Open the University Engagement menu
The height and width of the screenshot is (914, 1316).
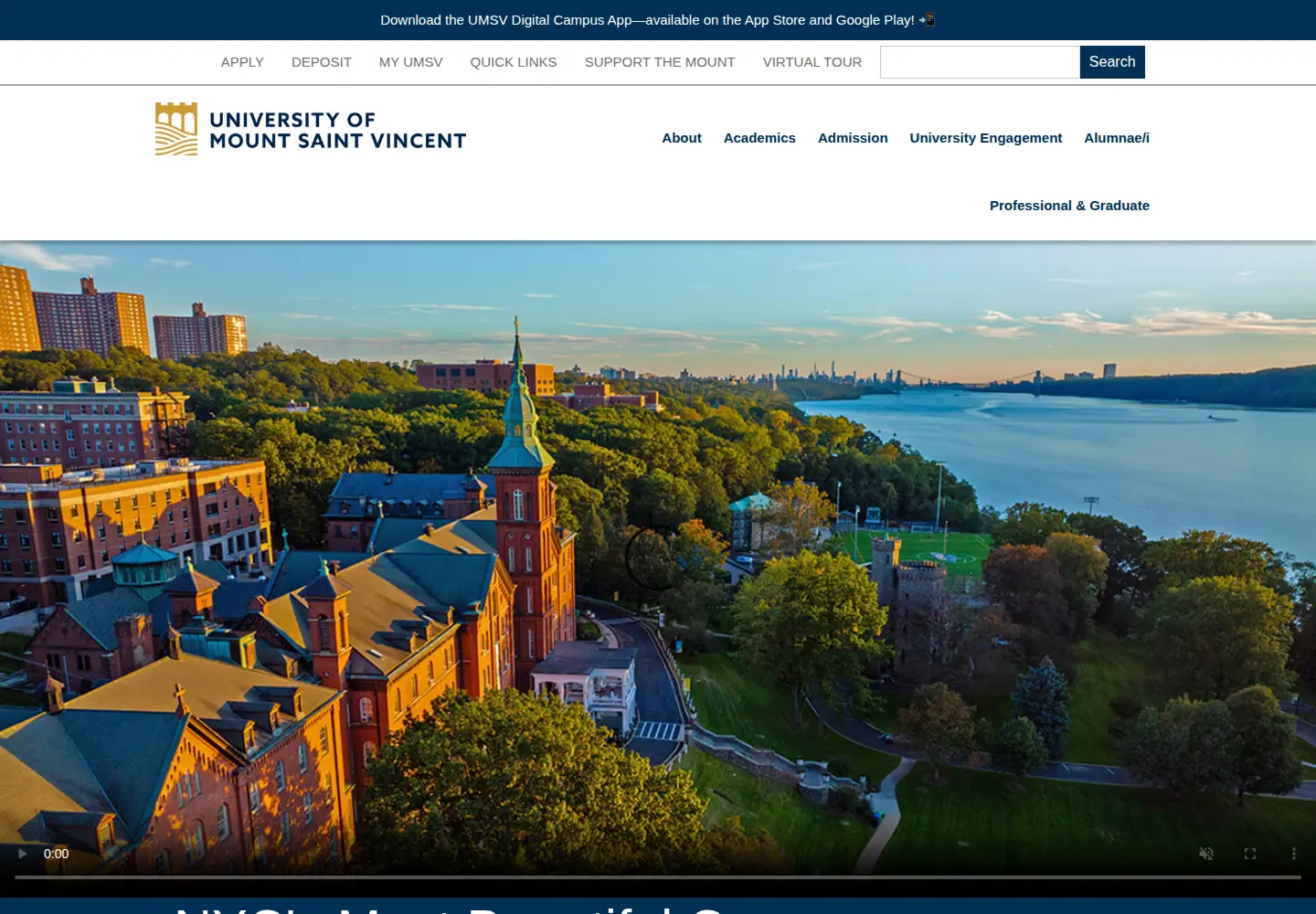[x=986, y=138]
